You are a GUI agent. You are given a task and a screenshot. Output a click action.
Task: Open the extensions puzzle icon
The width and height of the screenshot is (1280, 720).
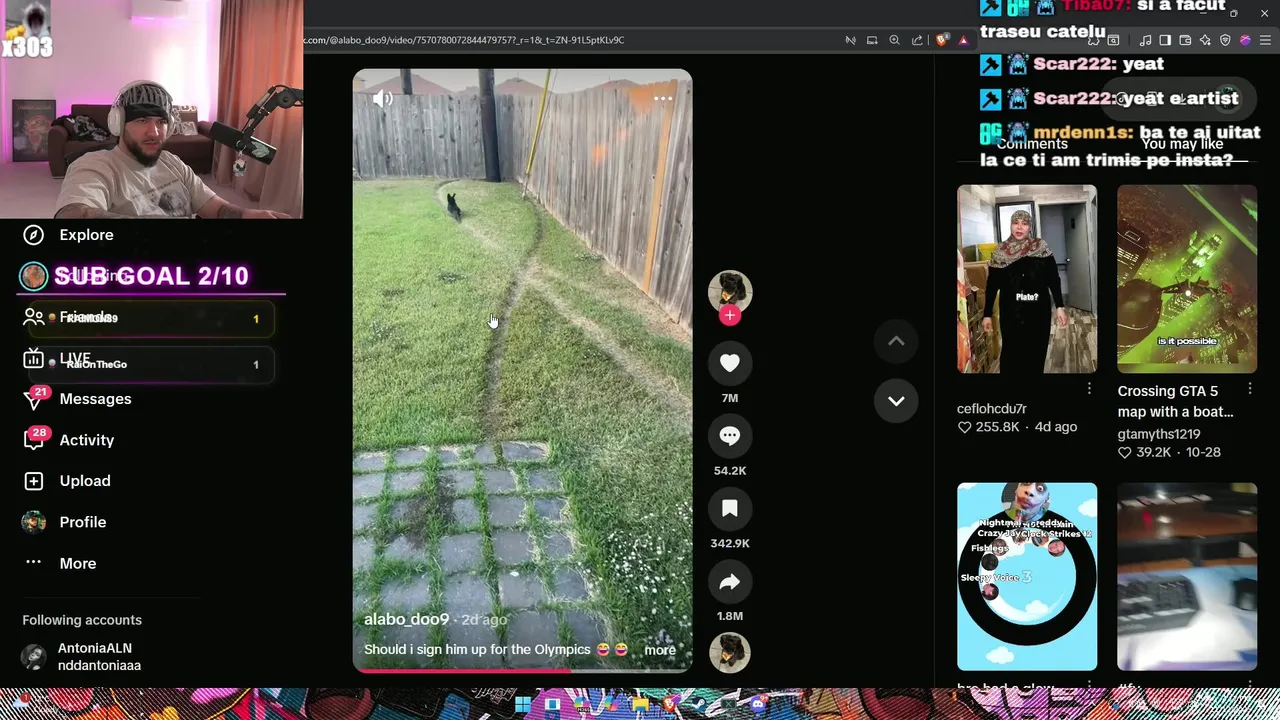[1094, 40]
